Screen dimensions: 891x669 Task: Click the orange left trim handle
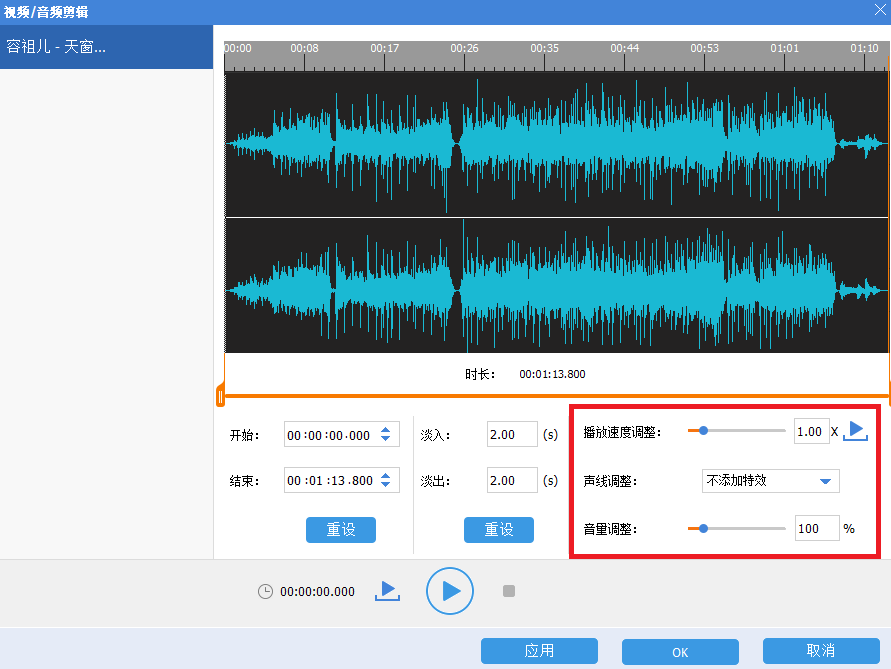point(220,396)
